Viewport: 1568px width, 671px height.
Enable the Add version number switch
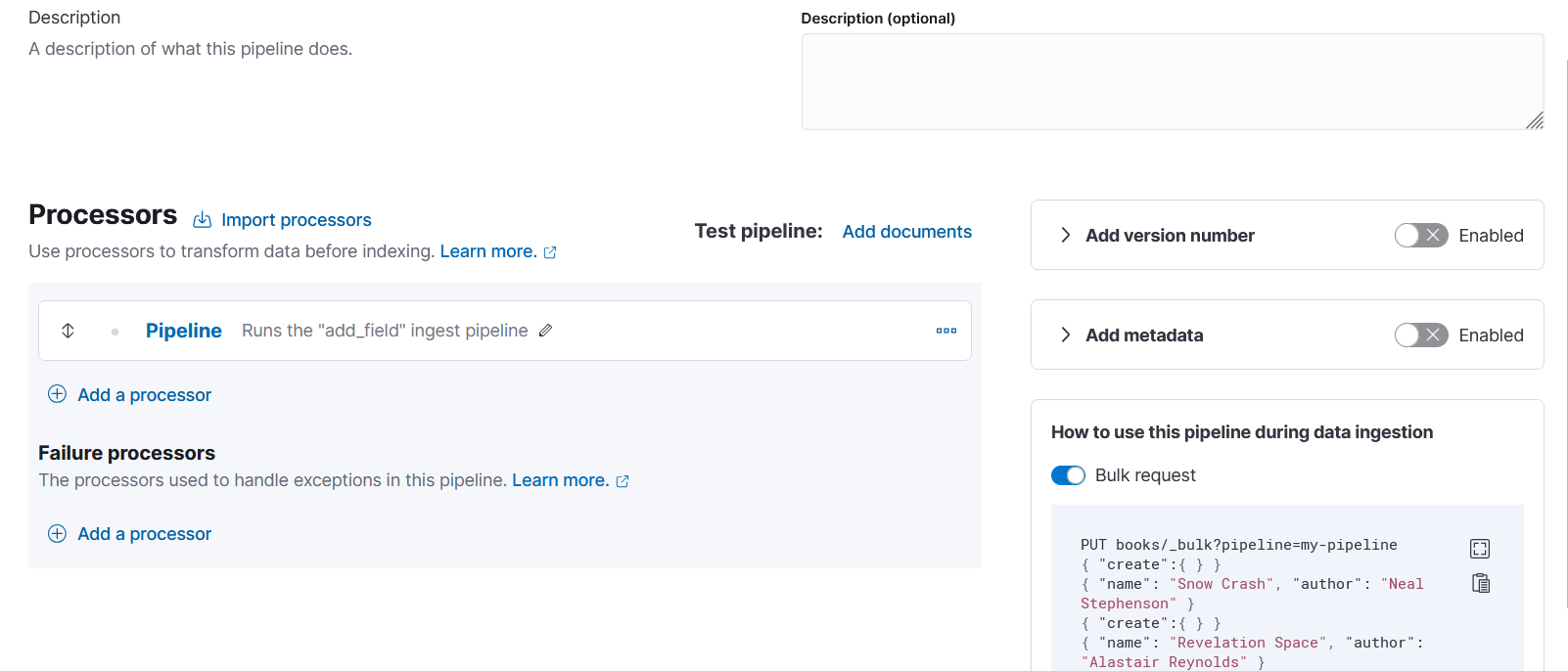(x=1420, y=236)
